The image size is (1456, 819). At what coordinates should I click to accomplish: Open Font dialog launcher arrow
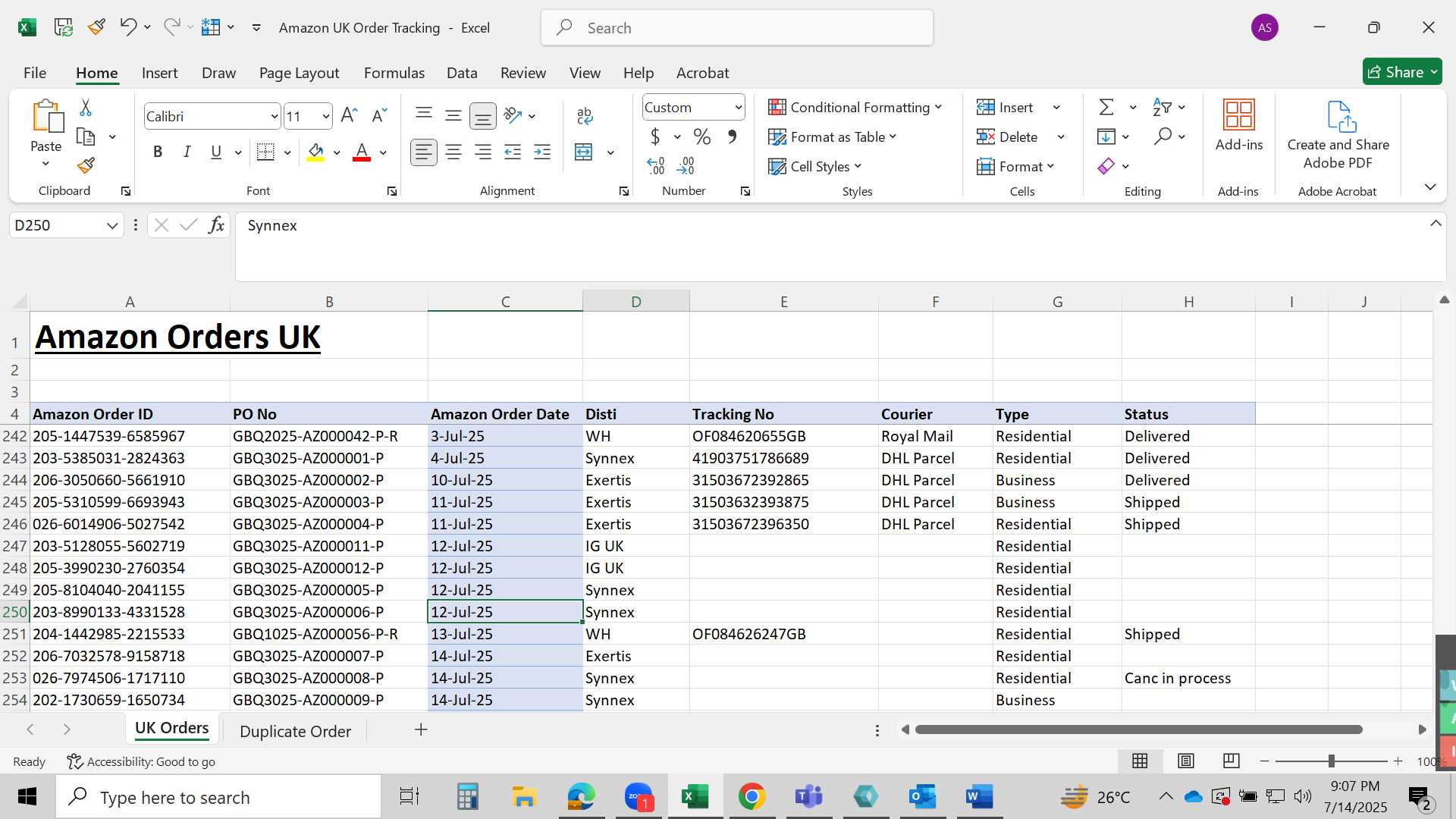coord(392,191)
